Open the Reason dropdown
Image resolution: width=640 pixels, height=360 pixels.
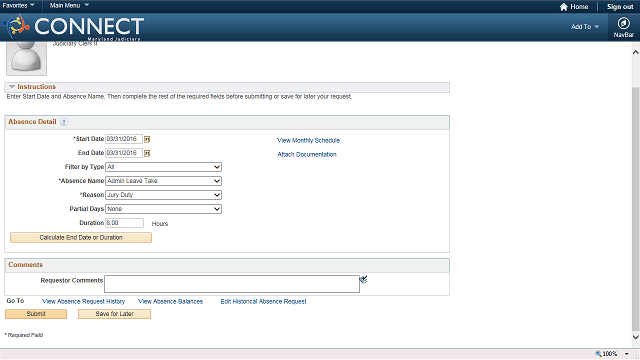tap(163, 195)
